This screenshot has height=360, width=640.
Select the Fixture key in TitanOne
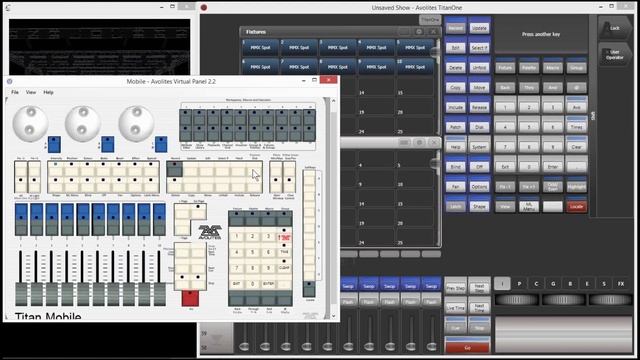pos(505,67)
